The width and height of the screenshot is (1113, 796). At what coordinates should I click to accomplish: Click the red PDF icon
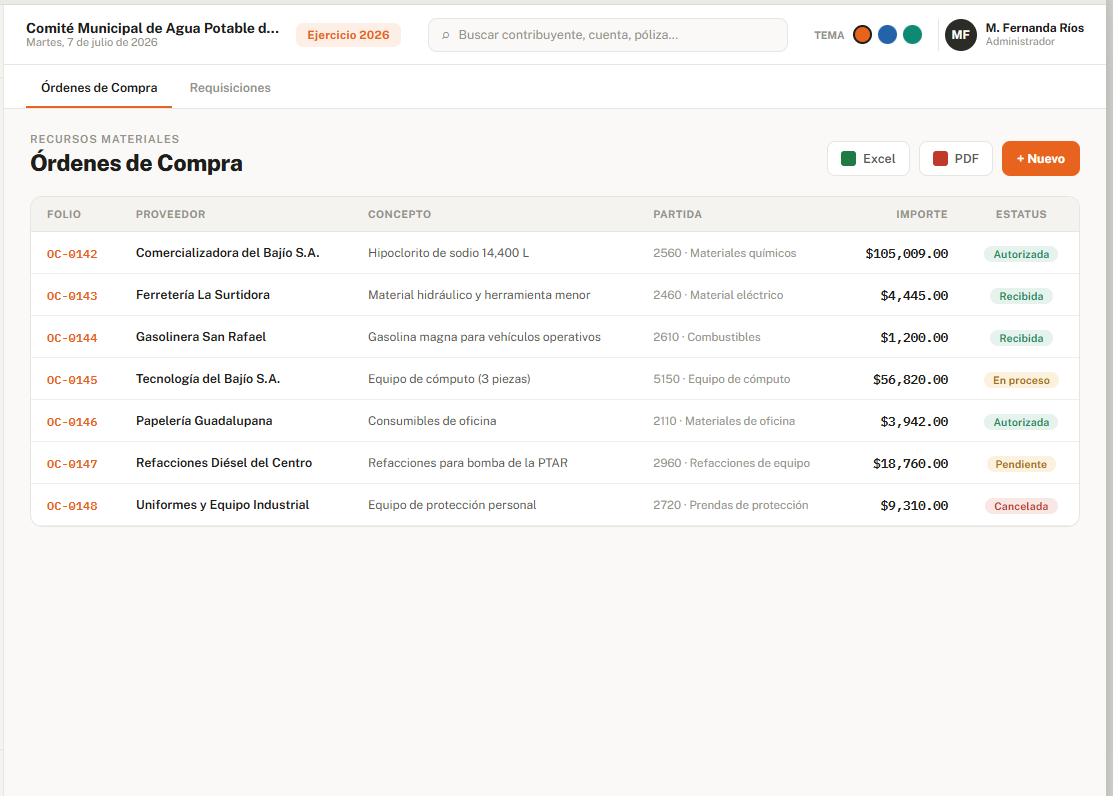940,158
